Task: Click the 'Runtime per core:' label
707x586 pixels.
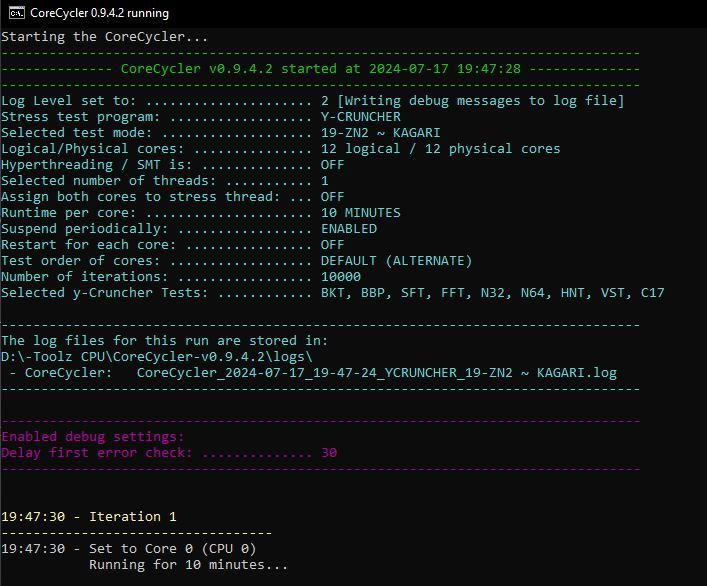Action: click(69, 213)
